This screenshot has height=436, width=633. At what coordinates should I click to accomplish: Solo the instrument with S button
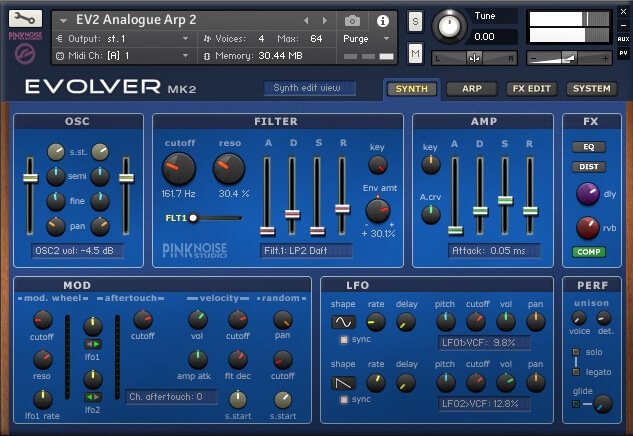(415, 21)
